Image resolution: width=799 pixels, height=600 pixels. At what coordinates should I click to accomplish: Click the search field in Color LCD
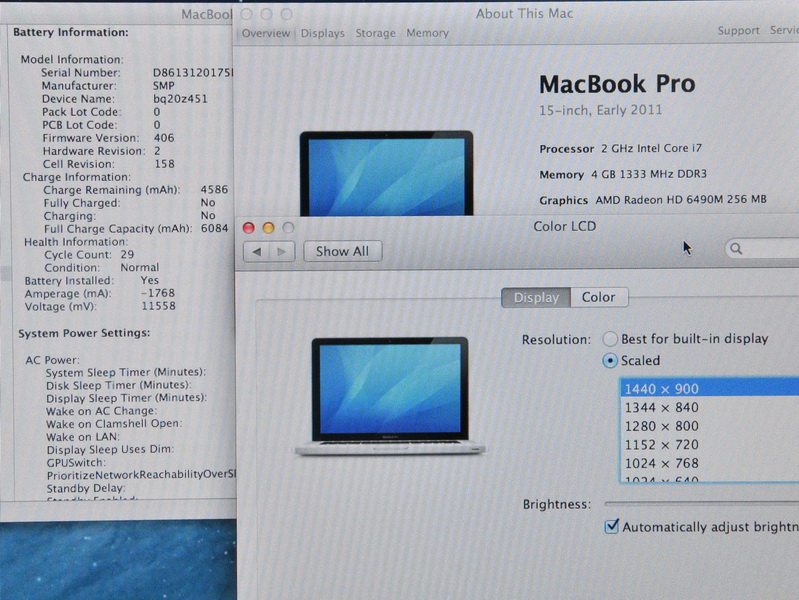(762, 249)
